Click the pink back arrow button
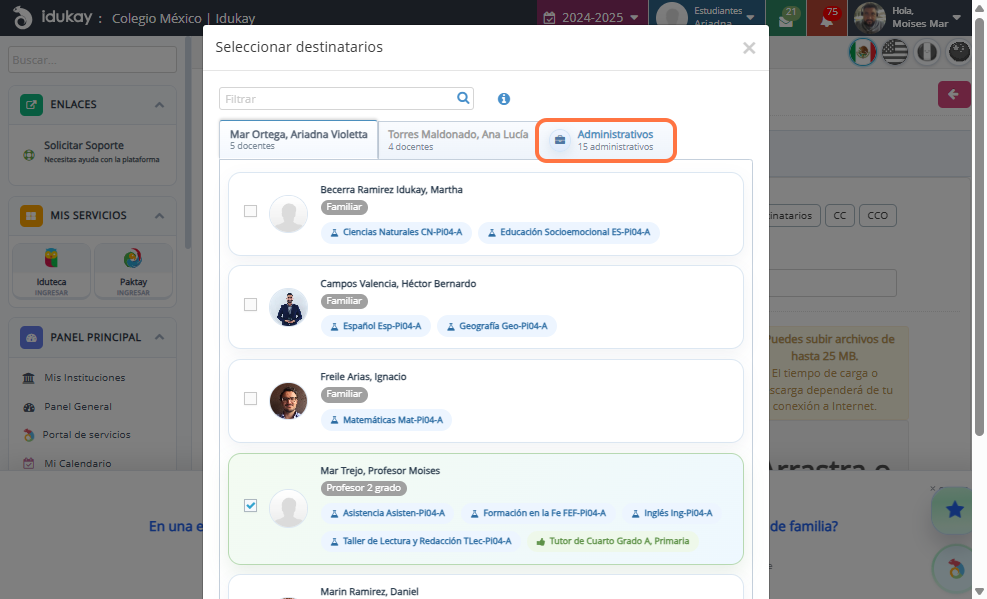Screen dimensions: 987x599 [x=954, y=94]
